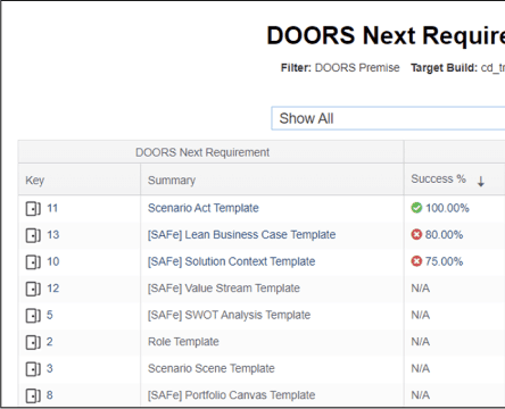Click the requirement icon for key 2
This screenshot has width=505, height=409.
(x=33, y=342)
